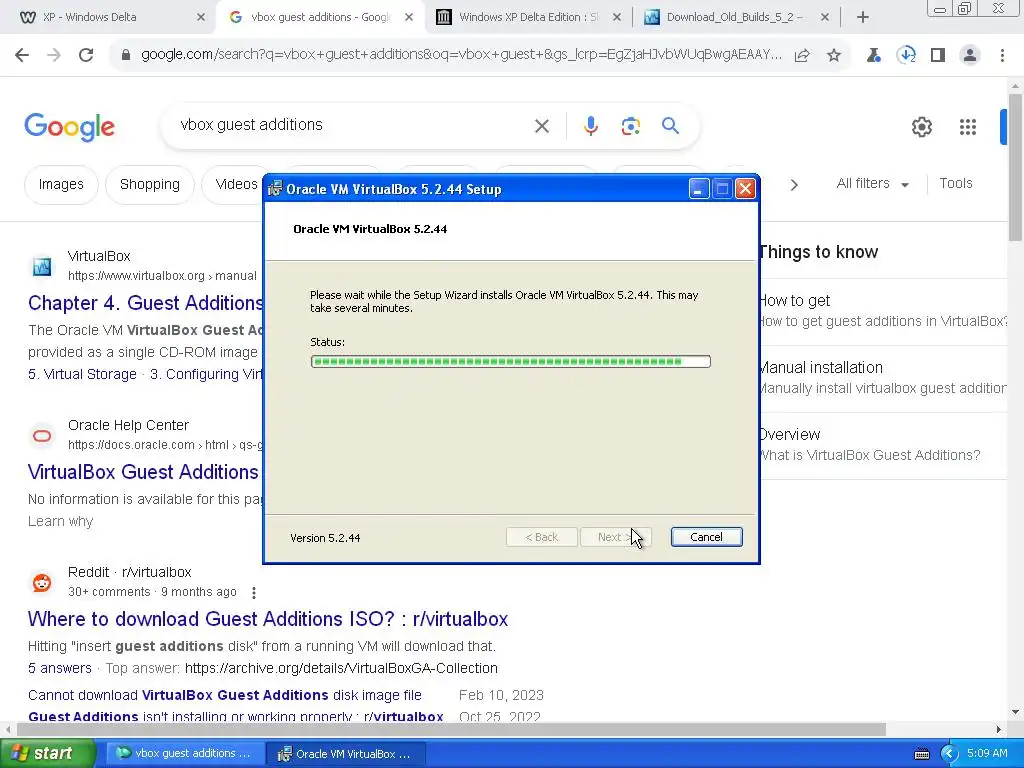
Task: Show more filter chips with right chevron
Action: coord(794,185)
